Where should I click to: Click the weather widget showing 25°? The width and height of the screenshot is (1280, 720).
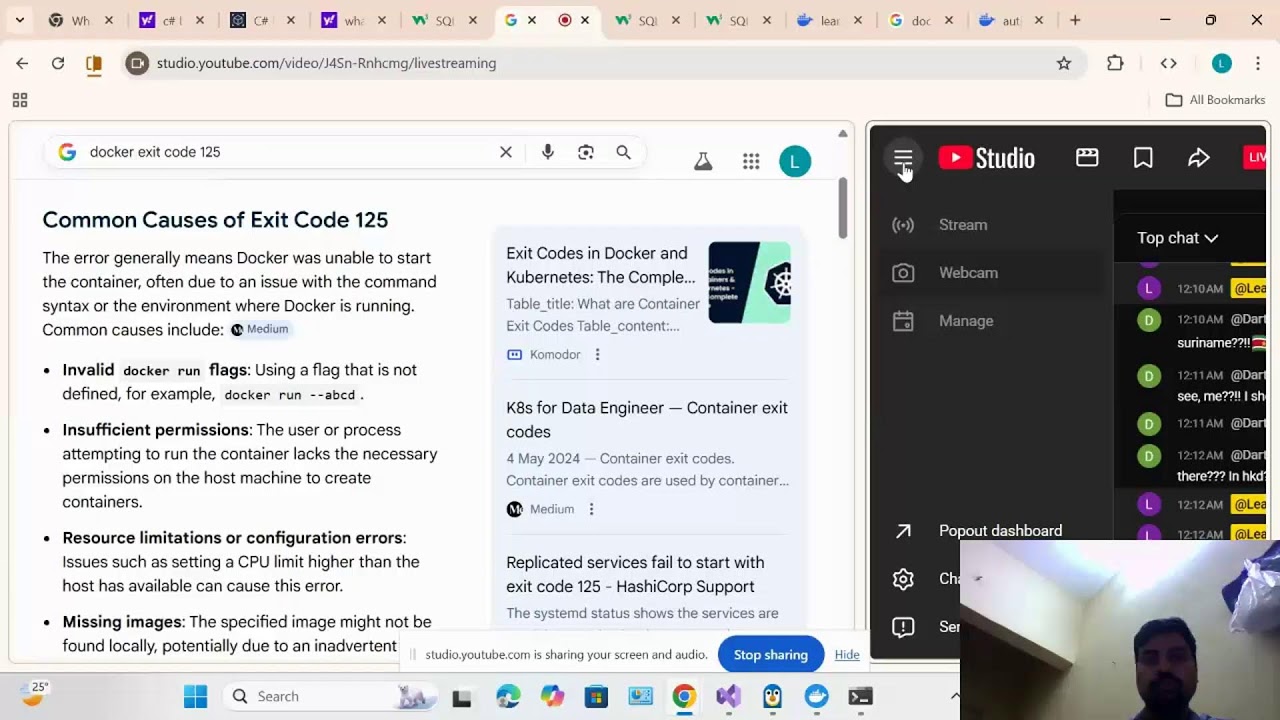pyautogui.click(x=33, y=694)
